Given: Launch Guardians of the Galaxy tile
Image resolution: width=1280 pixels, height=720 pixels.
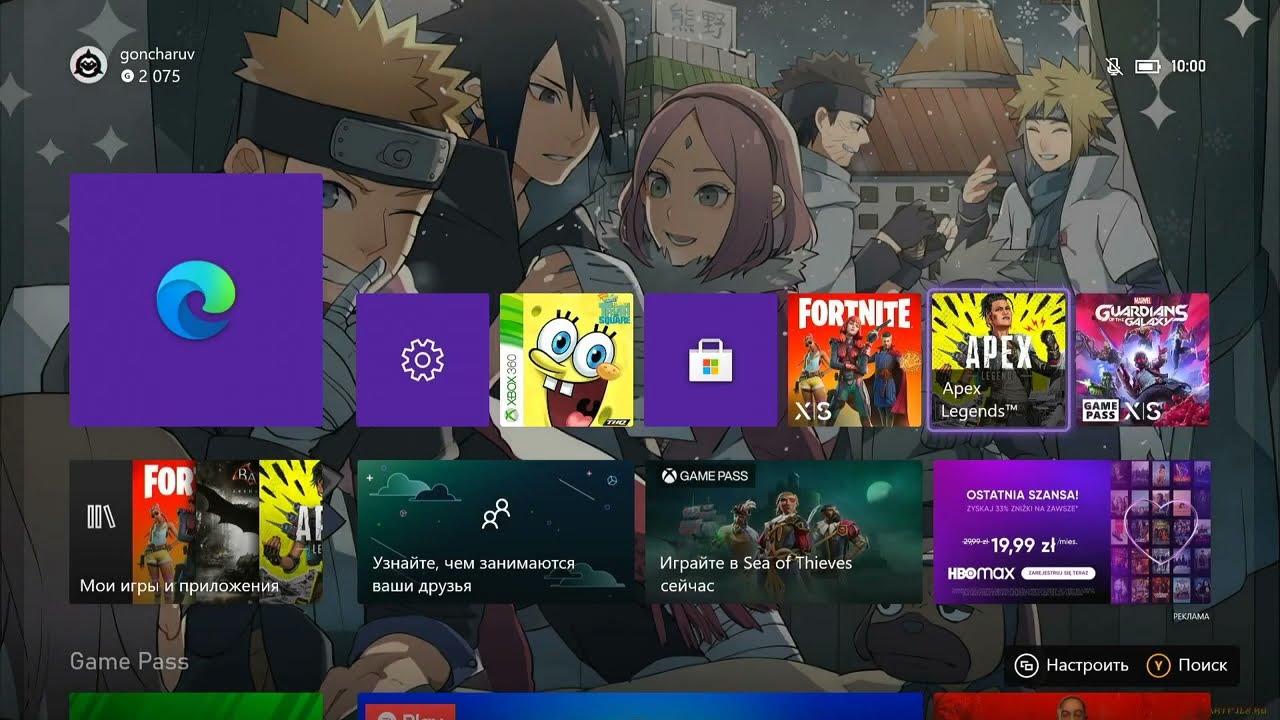Looking at the screenshot, I should point(1142,360).
